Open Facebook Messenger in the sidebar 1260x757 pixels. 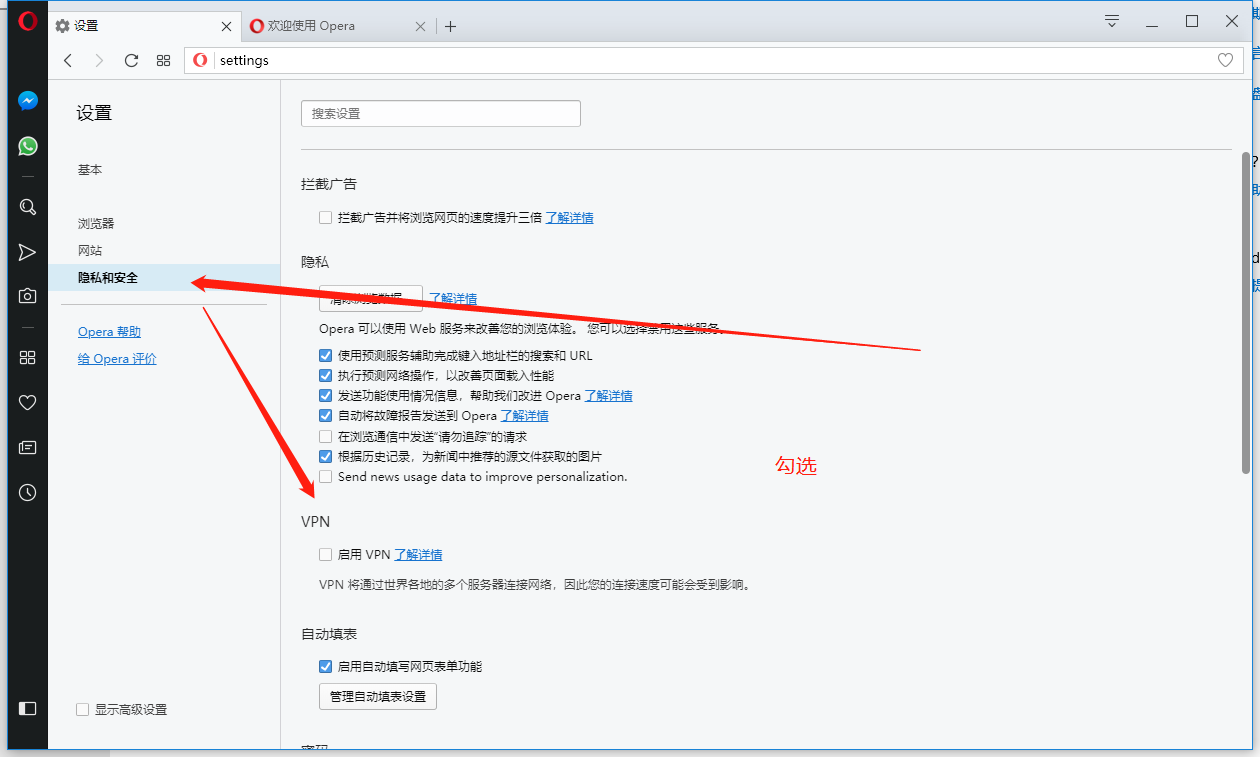28,101
